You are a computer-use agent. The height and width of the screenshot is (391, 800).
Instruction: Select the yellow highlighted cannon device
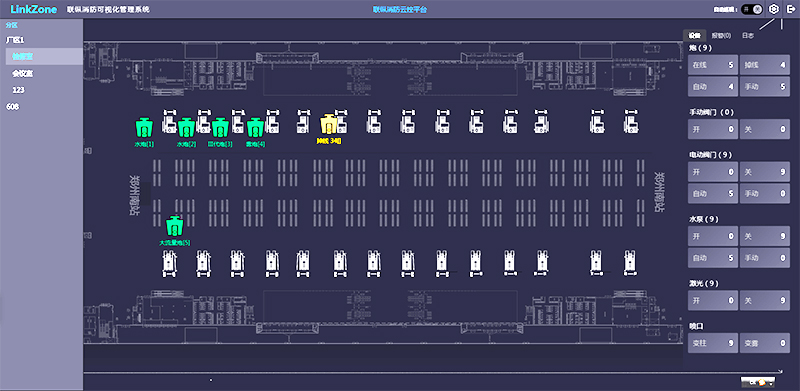328,125
